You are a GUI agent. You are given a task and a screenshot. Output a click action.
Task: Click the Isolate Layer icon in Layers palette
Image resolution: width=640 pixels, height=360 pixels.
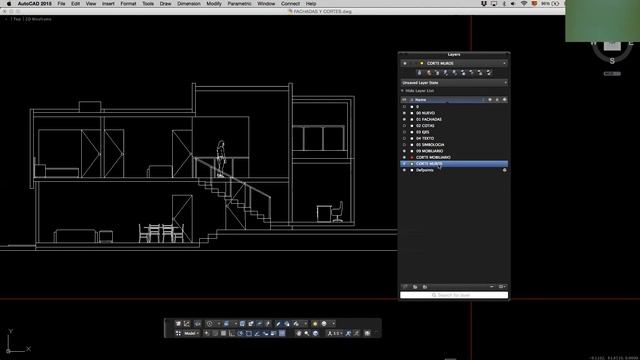tap(445, 73)
